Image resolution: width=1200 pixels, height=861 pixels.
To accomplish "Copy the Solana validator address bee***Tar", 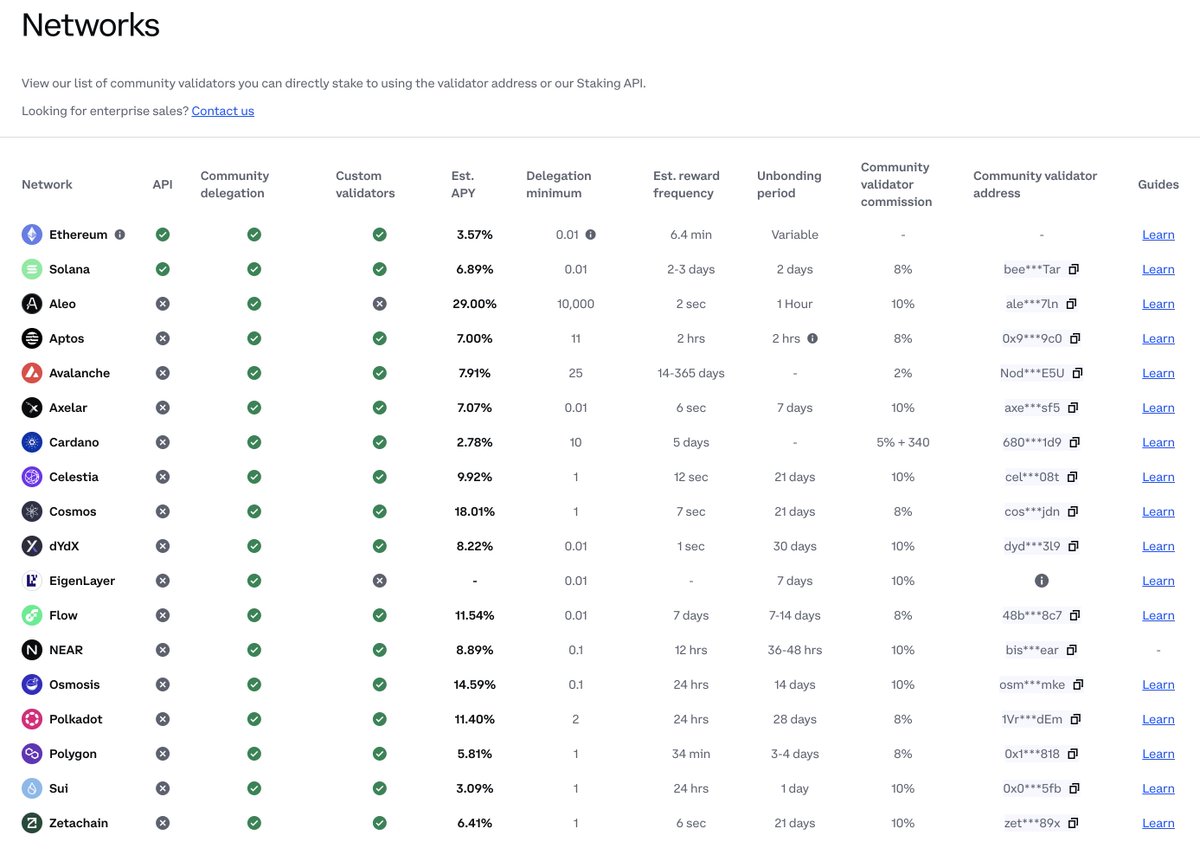I will coord(1074,269).
